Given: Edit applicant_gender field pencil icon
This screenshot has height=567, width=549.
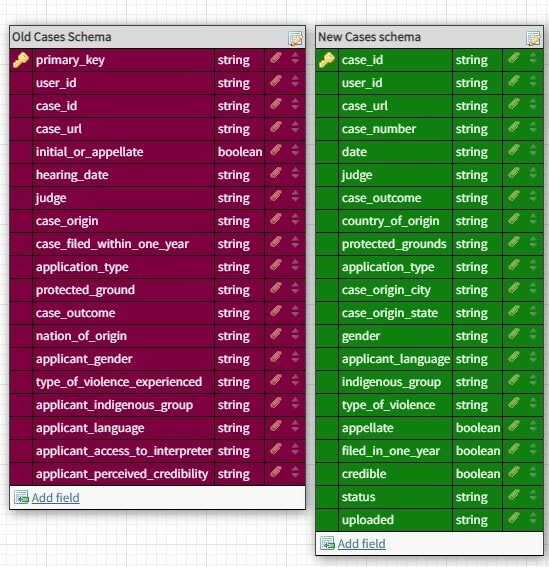Looking at the screenshot, I should (276, 357).
